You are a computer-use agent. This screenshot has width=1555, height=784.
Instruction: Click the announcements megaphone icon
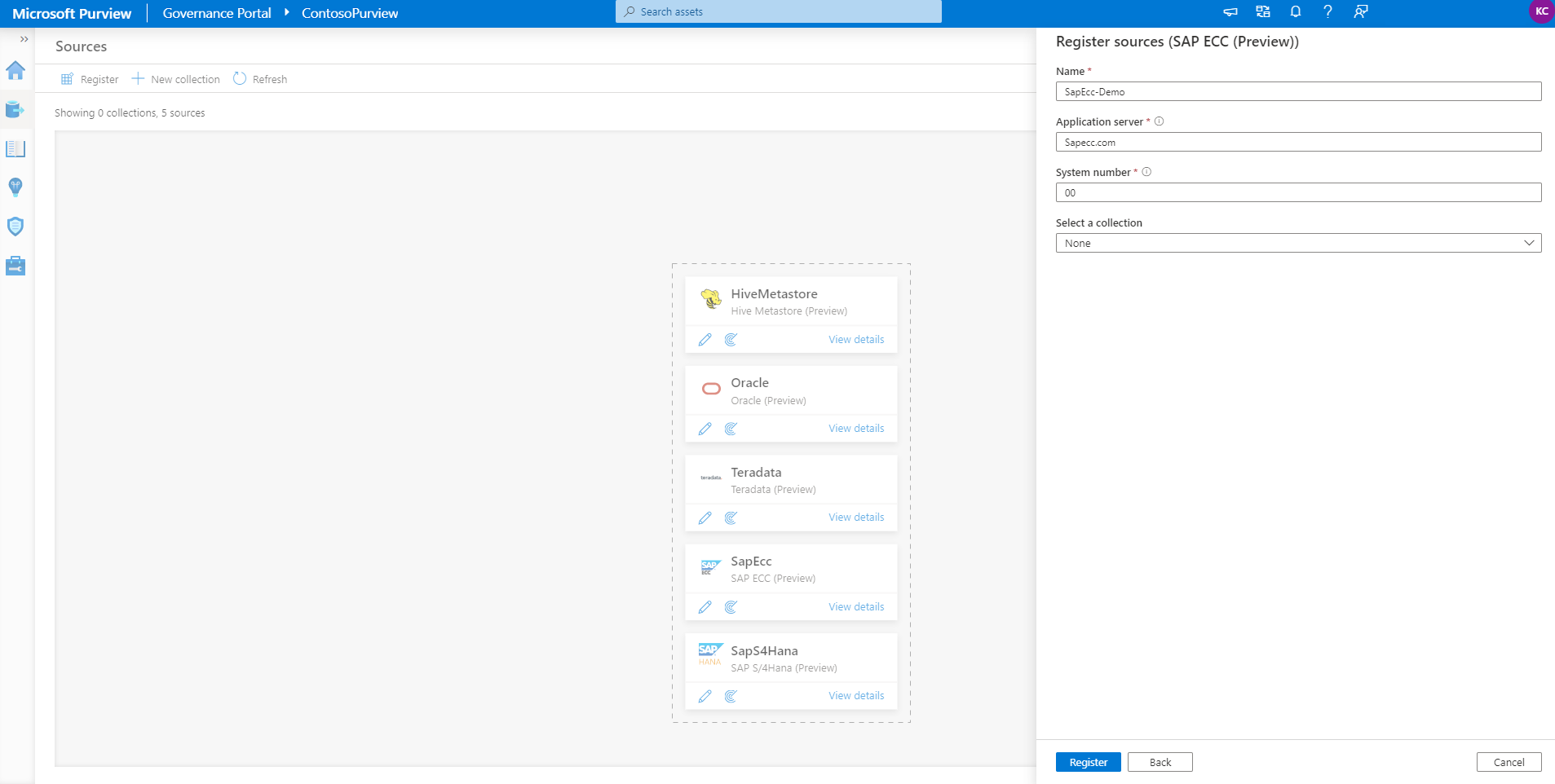[x=1230, y=11]
